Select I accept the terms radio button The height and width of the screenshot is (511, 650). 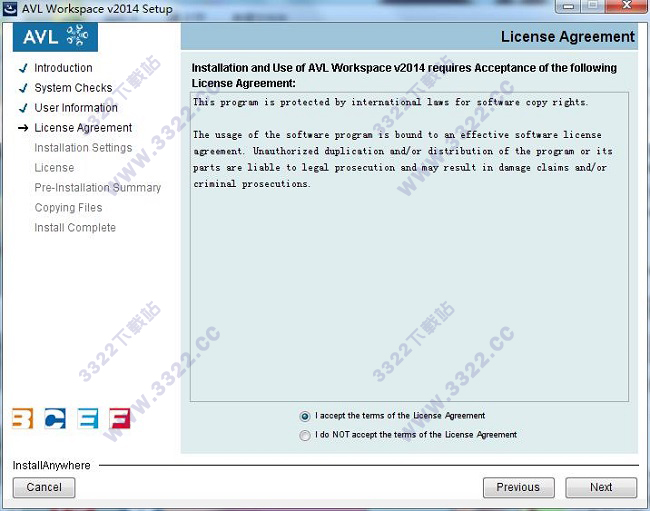pos(305,416)
